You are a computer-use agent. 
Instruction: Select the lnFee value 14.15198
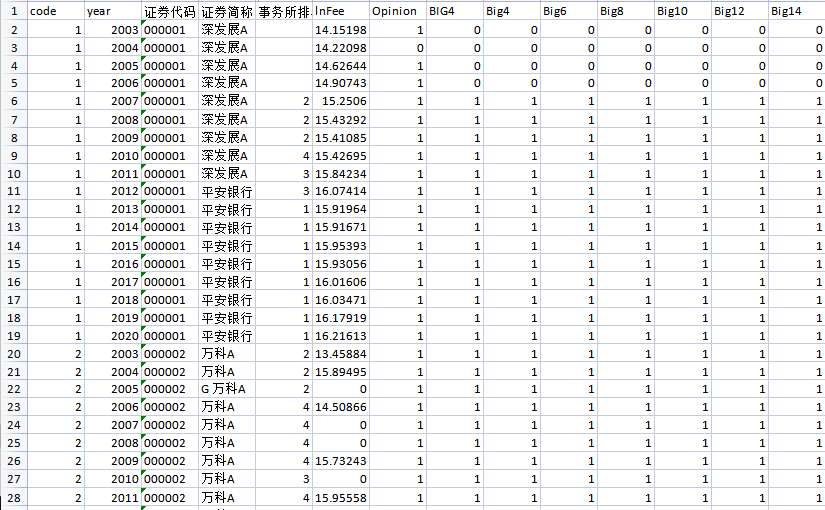[340, 30]
